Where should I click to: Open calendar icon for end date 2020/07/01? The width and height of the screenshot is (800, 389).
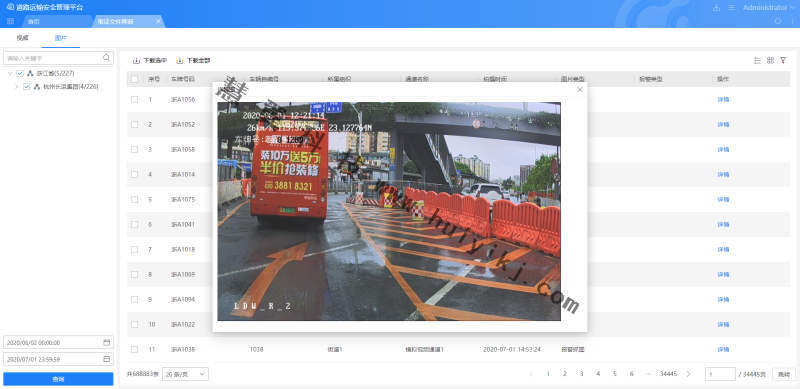tap(107, 359)
